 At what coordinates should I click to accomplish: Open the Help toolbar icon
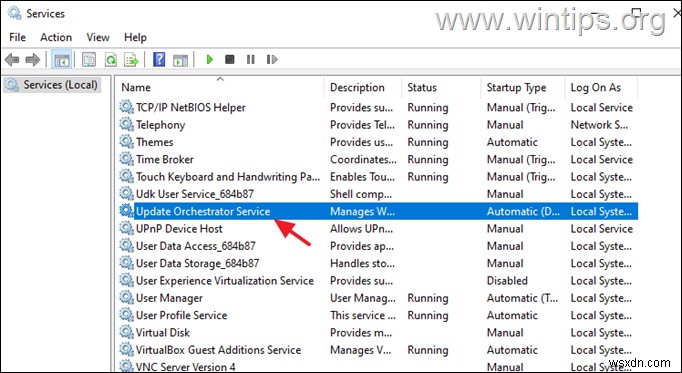pyautogui.click(x=159, y=60)
